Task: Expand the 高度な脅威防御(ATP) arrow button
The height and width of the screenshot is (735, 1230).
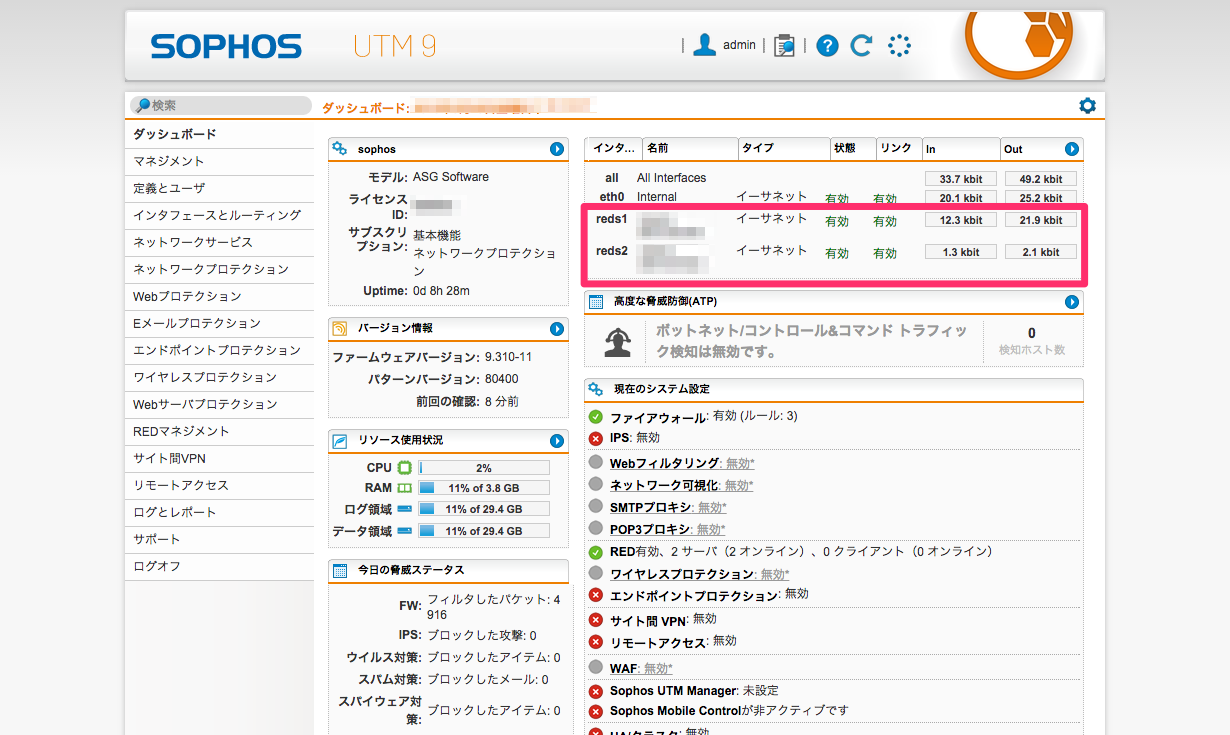Action: pyautogui.click(x=1072, y=301)
